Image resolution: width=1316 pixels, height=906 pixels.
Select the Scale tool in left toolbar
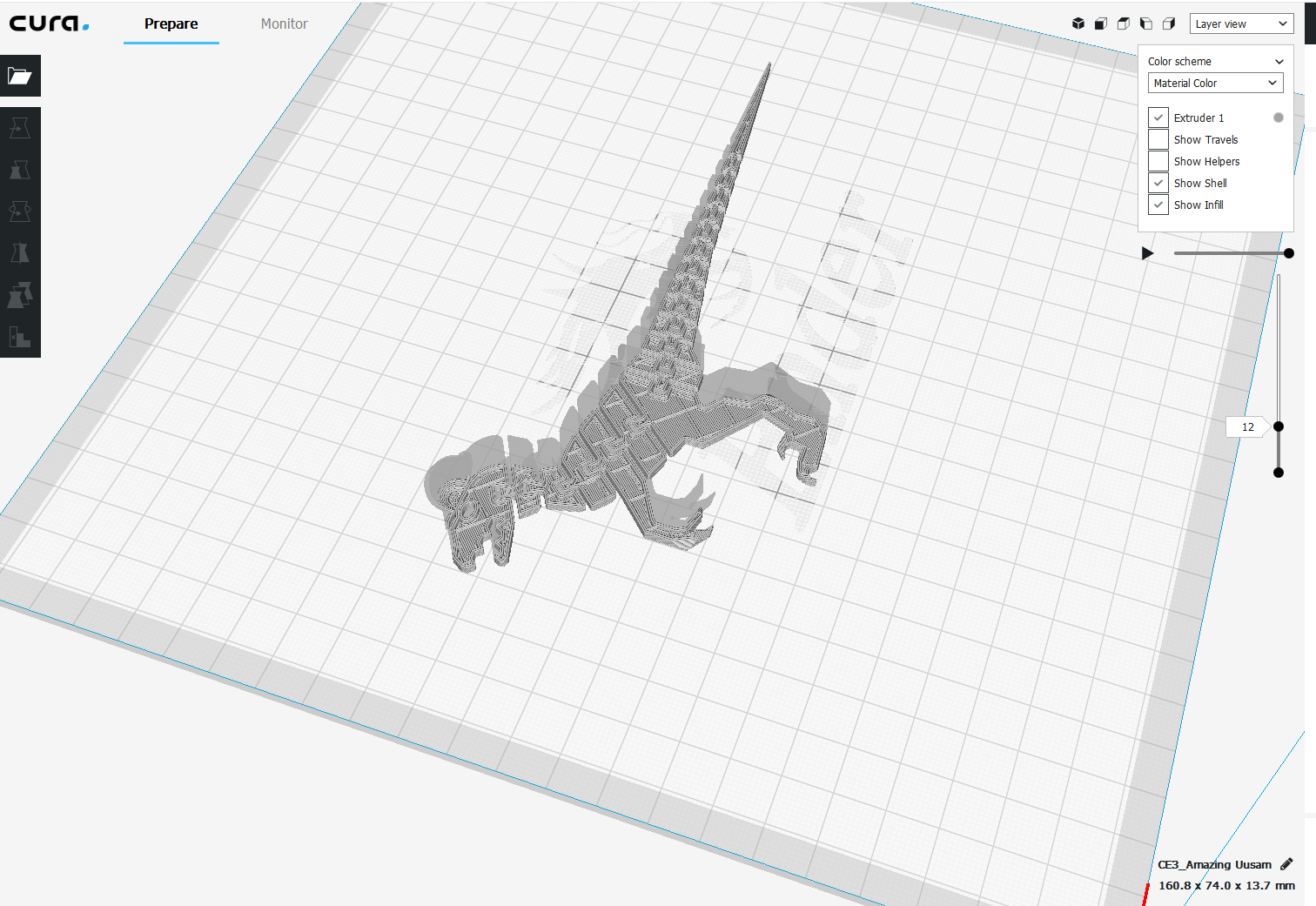20,170
